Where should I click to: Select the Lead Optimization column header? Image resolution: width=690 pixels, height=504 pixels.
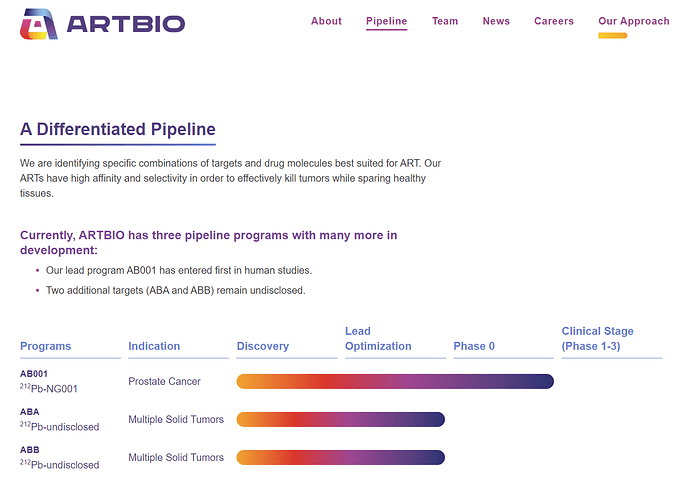(378, 338)
